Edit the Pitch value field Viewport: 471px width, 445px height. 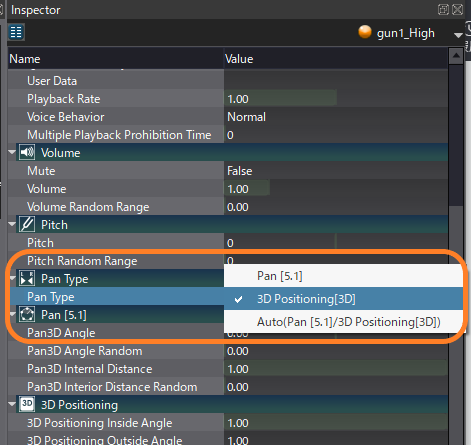pyautogui.click(x=336, y=243)
